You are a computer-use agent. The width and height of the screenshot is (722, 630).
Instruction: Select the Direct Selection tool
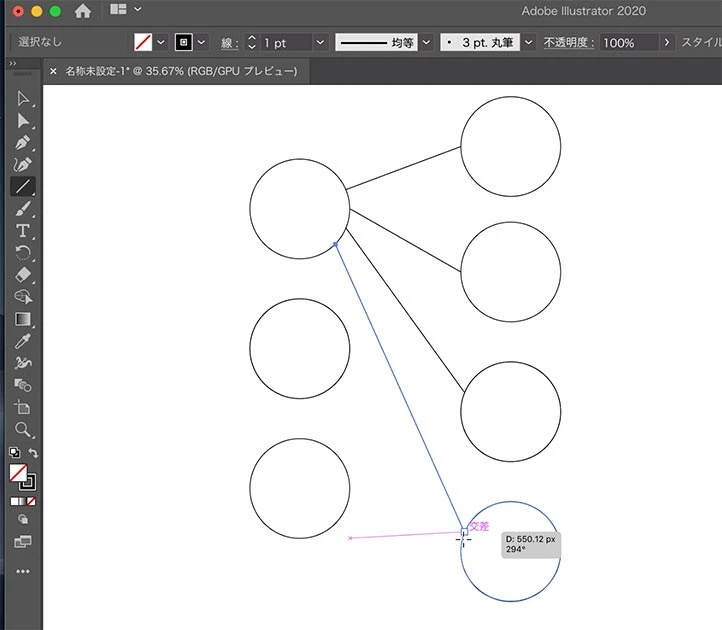23,121
